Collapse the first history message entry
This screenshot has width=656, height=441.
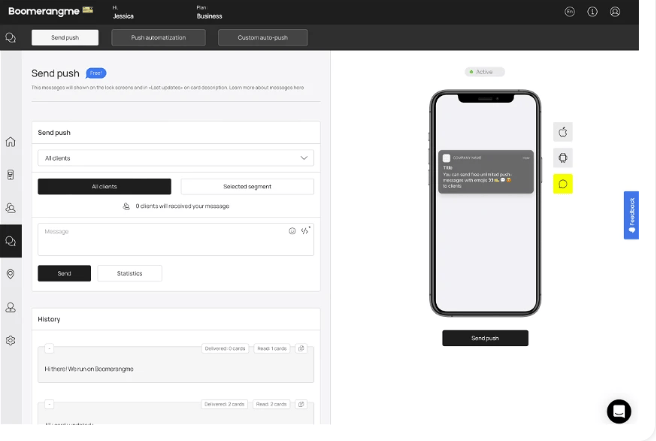(x=49, y=348)
